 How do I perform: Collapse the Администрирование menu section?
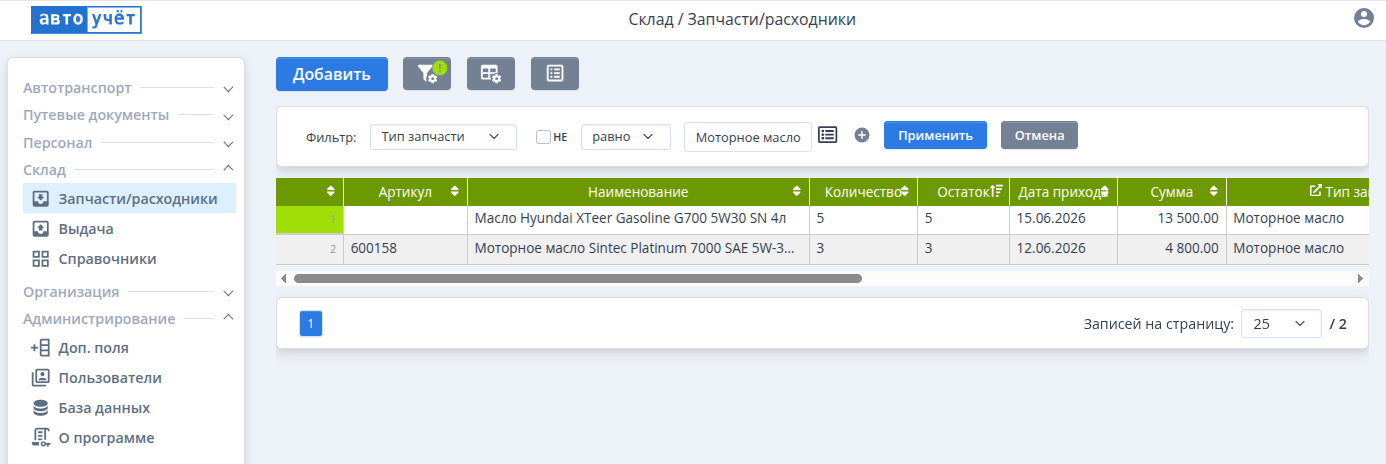pos(128,319)
